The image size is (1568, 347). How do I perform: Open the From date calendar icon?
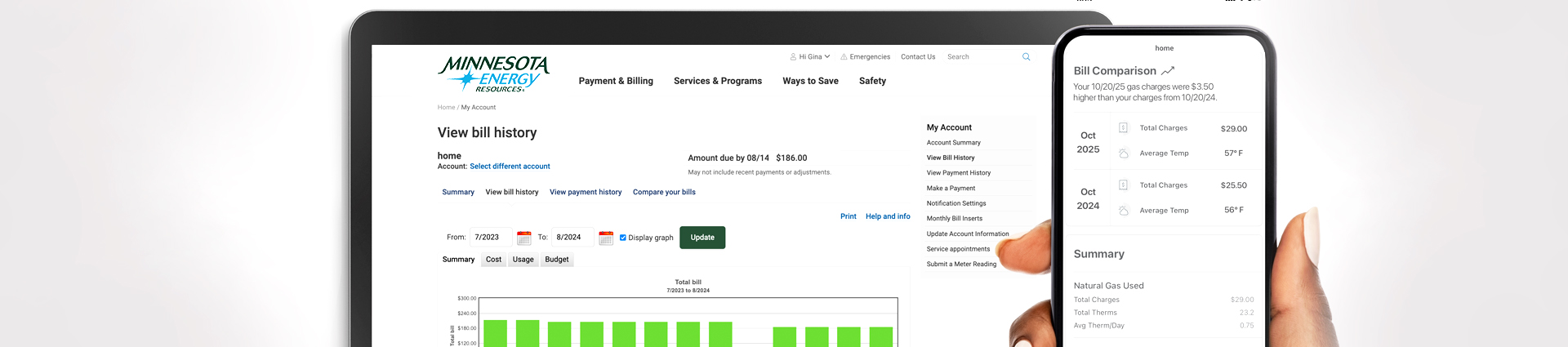(524, 238)
